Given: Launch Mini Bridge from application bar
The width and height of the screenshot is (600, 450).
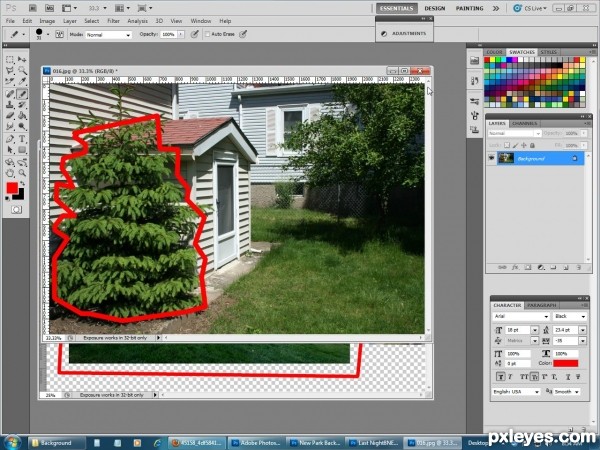Looking at the screenshot, I should [49, 8].
